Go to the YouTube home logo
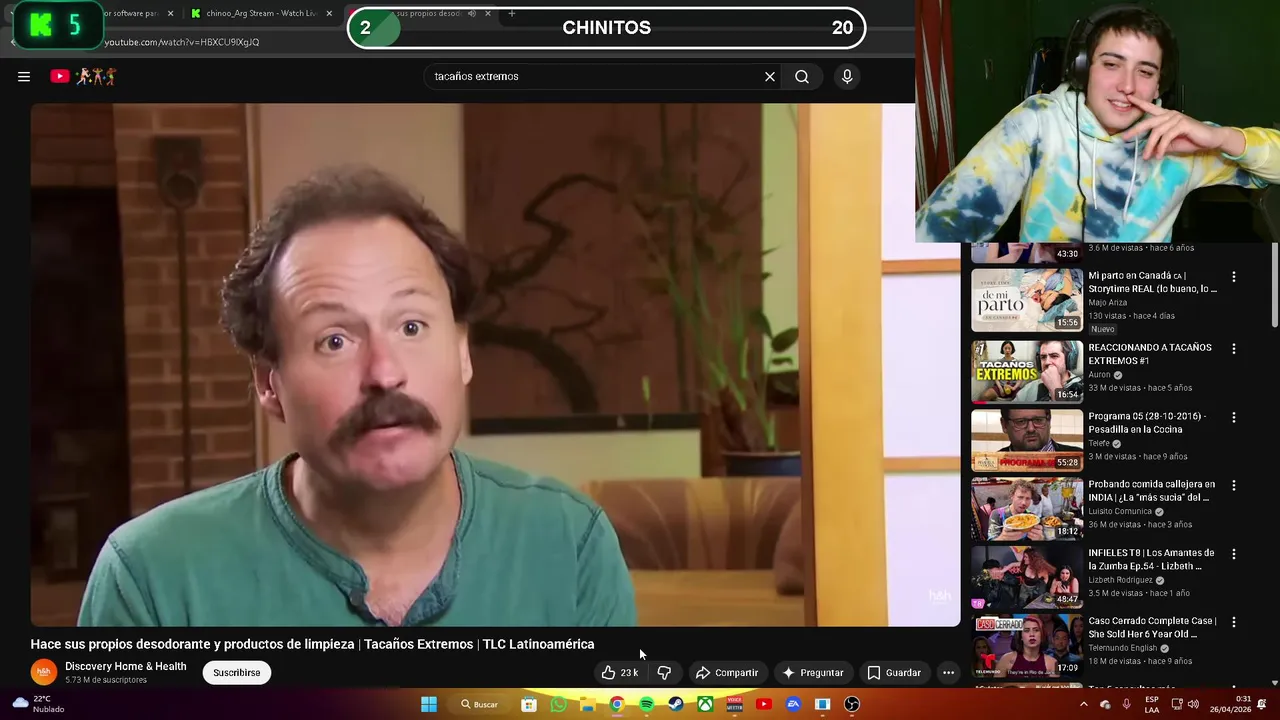The height and width of the screenshot is (720, 1280). (x=83, y=76)
